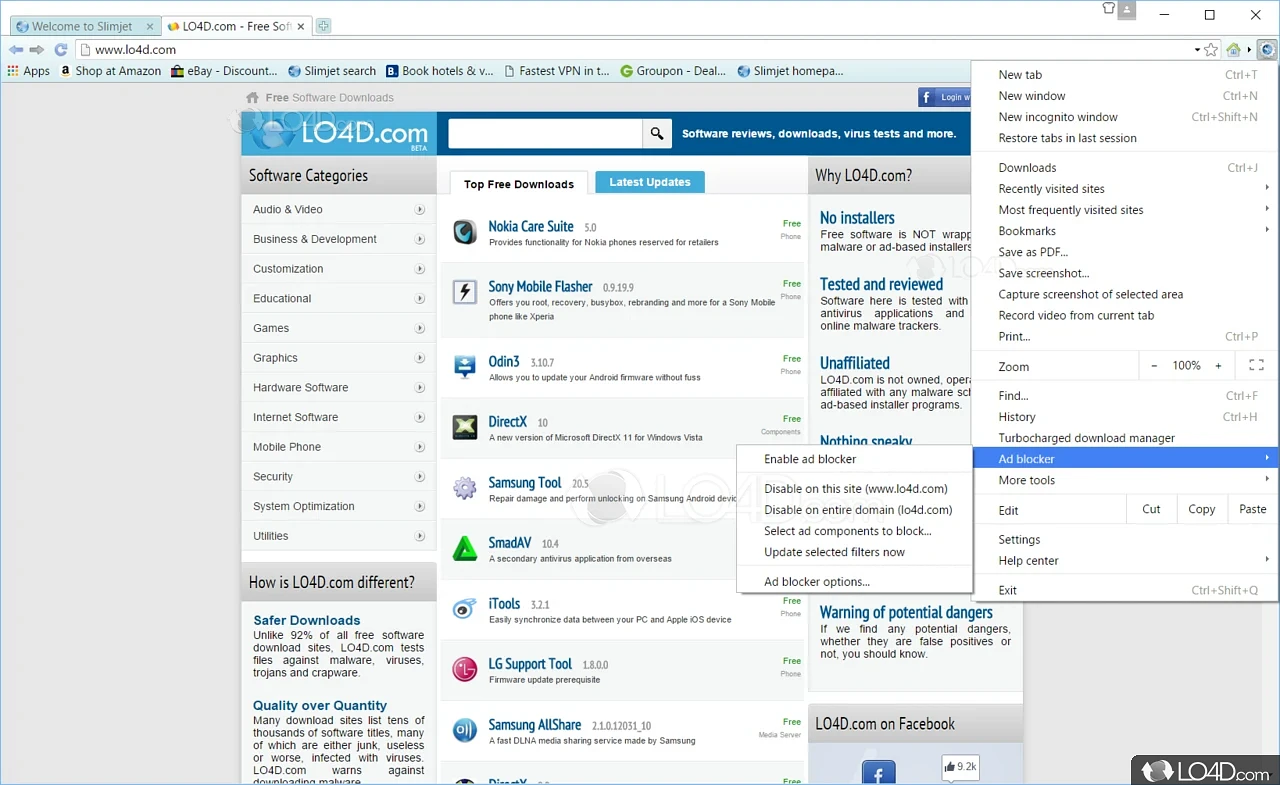The image size is (1280, 785).
Task: Open the home icon in toolbar
Action: [1234, 50]
